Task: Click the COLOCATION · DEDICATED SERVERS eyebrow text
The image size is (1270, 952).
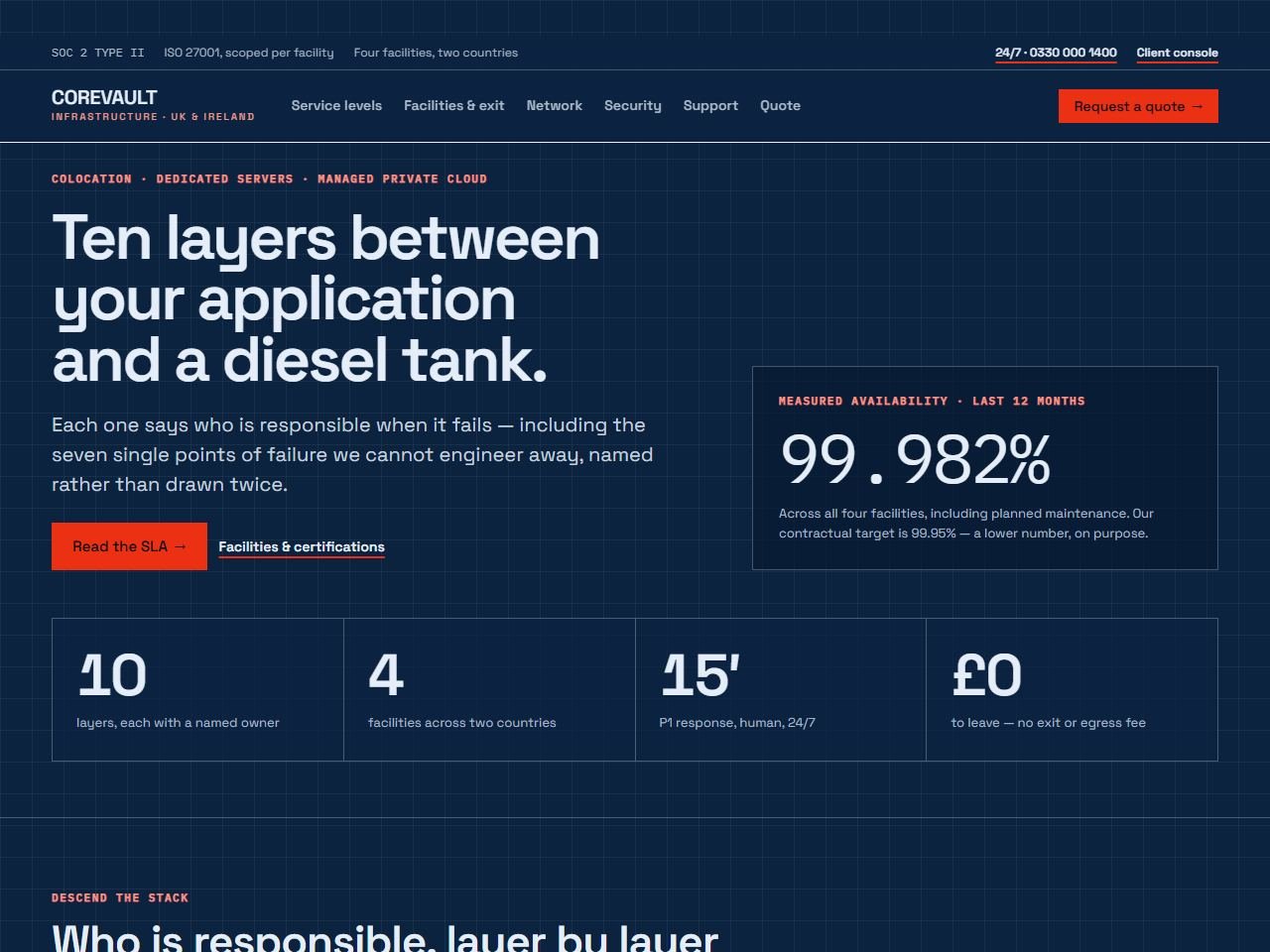Action: point(269,179)
